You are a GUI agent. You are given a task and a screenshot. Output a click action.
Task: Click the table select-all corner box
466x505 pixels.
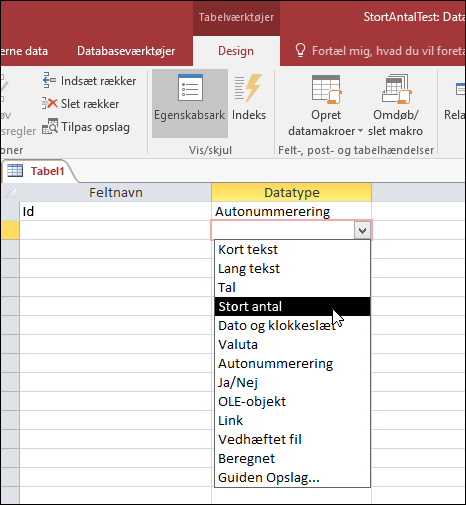(x=10, y=192)
